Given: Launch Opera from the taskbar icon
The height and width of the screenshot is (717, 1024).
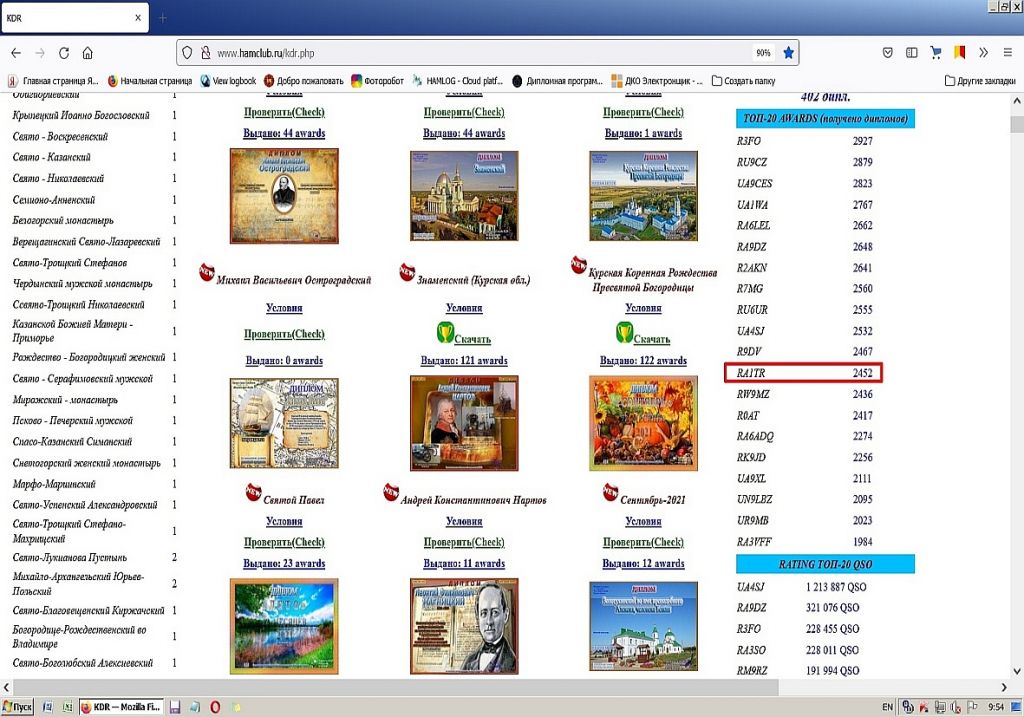Looking at the screenshot, I should coord(215,707).
